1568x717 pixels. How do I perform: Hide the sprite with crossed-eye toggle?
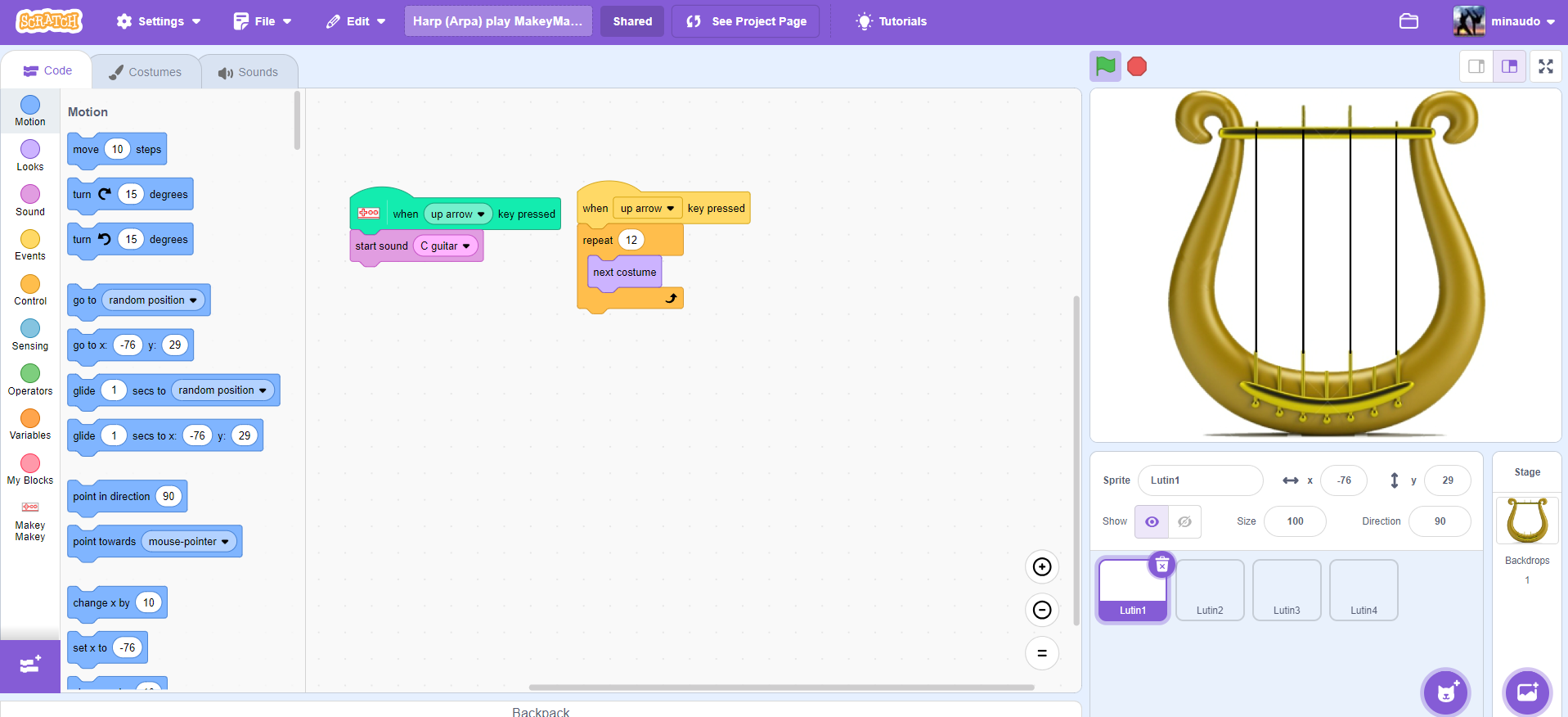[1184, 521]
